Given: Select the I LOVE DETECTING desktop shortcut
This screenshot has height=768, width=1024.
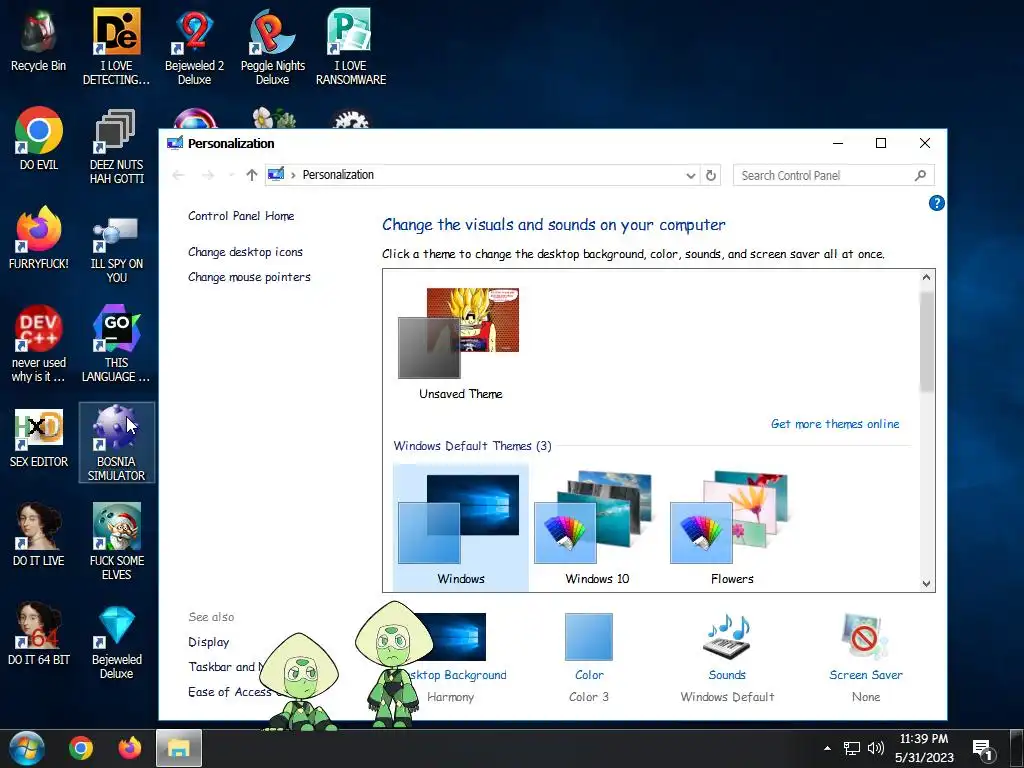Looking at the screenshot, I should 116,46.
